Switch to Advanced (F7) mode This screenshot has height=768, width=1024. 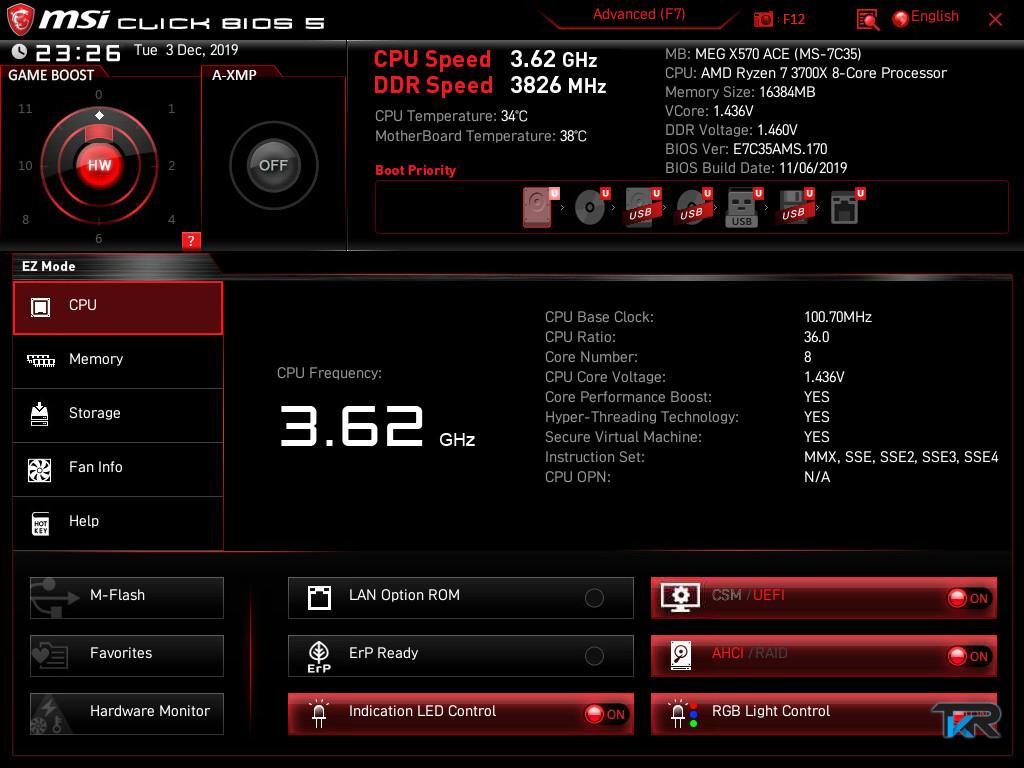tap(639, 15)
